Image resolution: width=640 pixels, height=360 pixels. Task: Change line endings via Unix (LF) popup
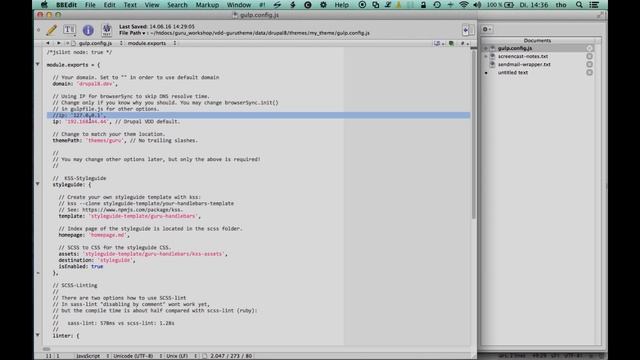point(181,356)
